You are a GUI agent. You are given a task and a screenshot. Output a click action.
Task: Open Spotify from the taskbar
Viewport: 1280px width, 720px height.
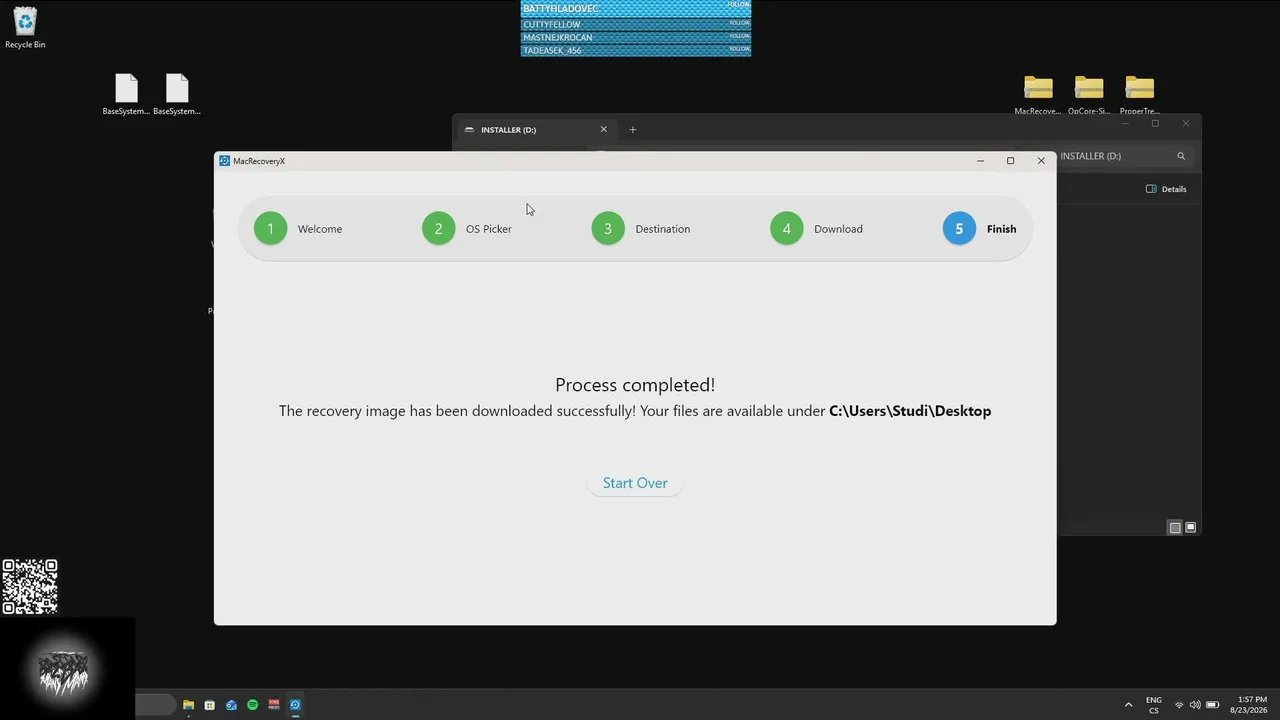pos(252,705)
